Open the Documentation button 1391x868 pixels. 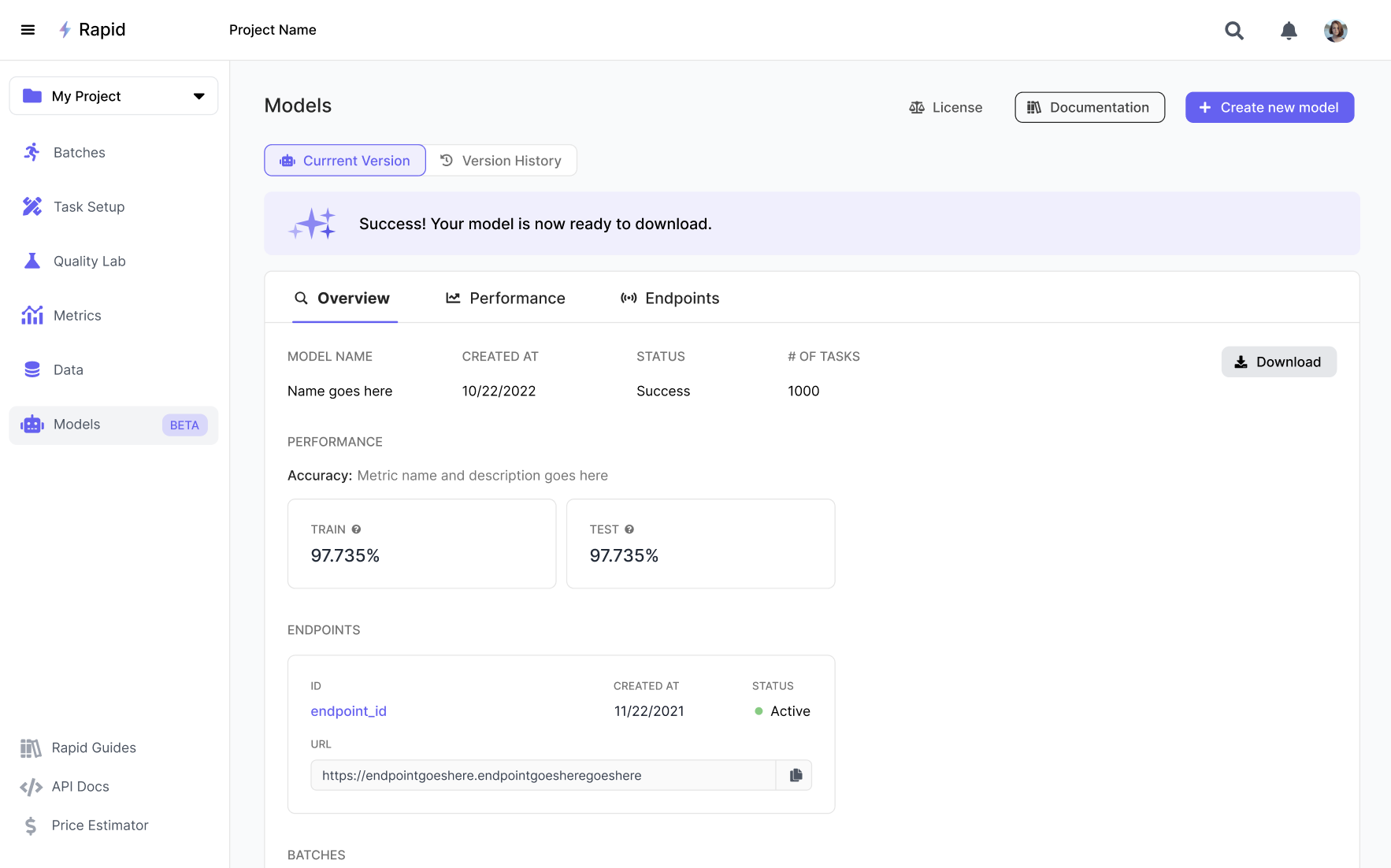click(x=1089, y=108)
